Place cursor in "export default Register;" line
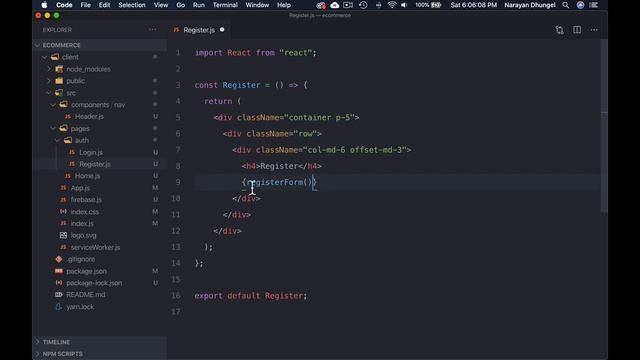The image size is (640, 360). click(x=251, y=296)
